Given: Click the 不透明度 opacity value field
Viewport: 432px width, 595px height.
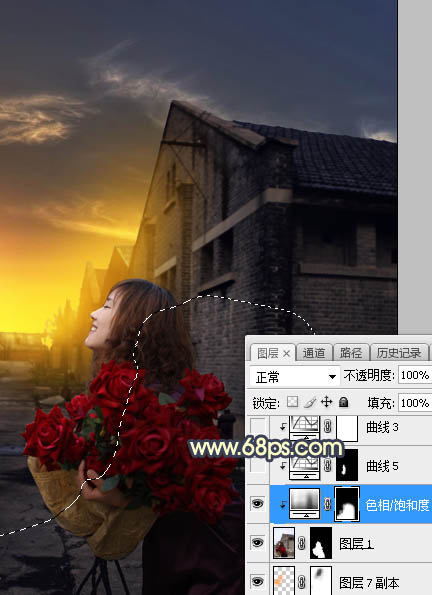Looking at the screenshot, I should [x=415, y=376].
